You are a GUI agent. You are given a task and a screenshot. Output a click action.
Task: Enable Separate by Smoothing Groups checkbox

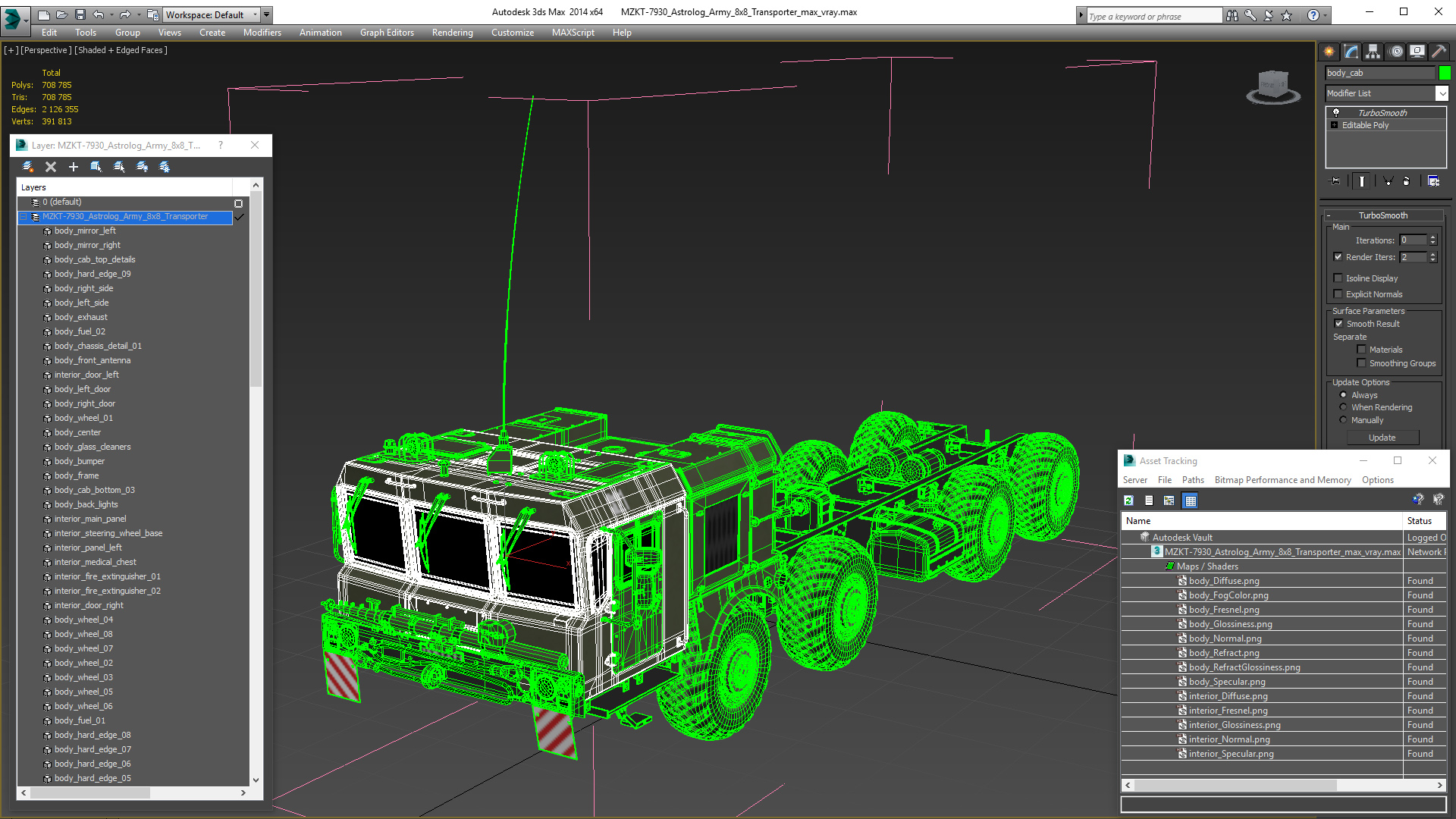(x=1362, y=363)
